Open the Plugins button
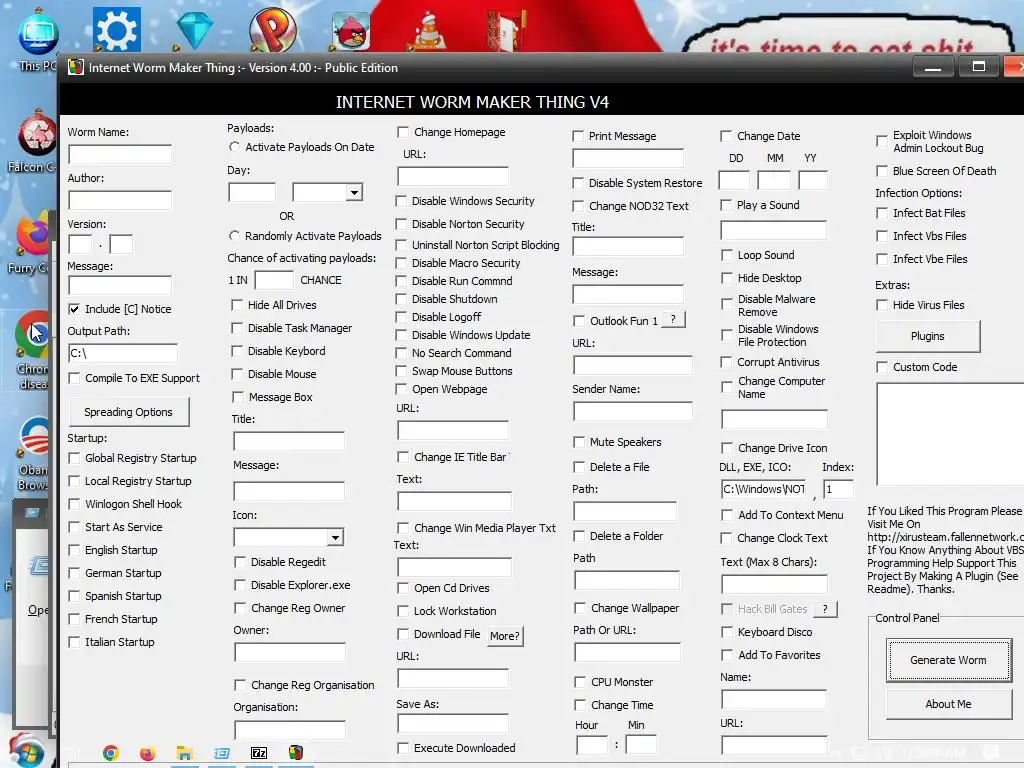This screenshot has width=1024, height=768. point(927,336)
